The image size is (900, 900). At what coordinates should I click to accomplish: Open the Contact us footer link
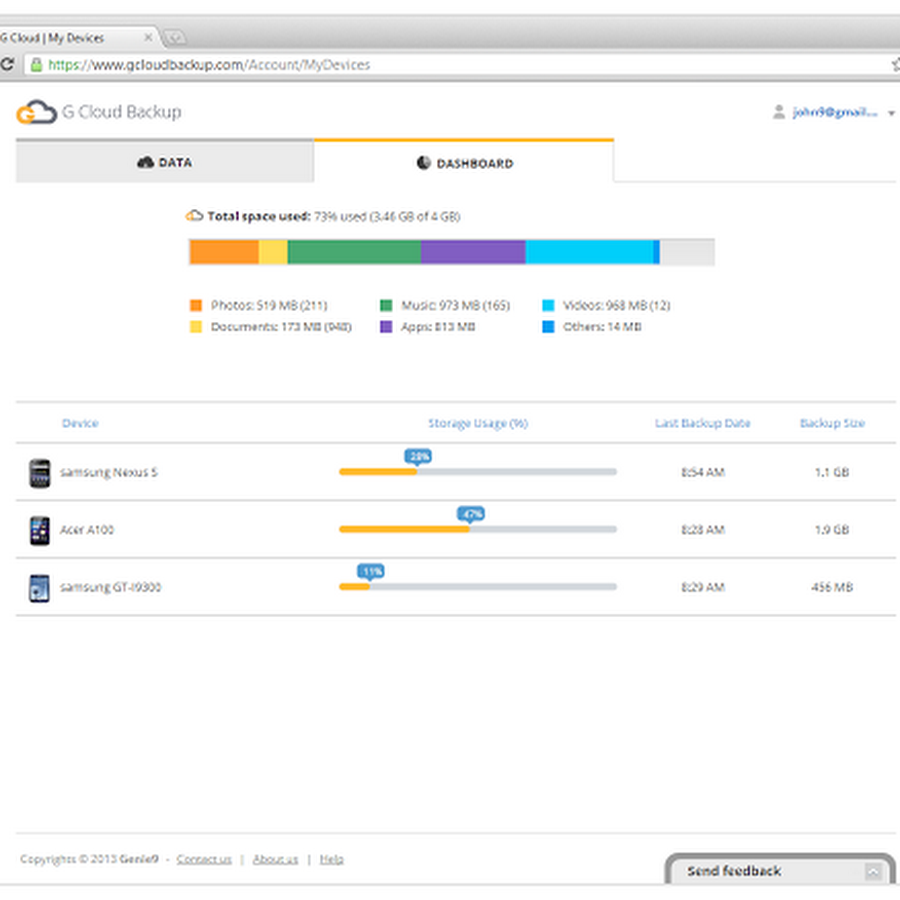(204, 859)
